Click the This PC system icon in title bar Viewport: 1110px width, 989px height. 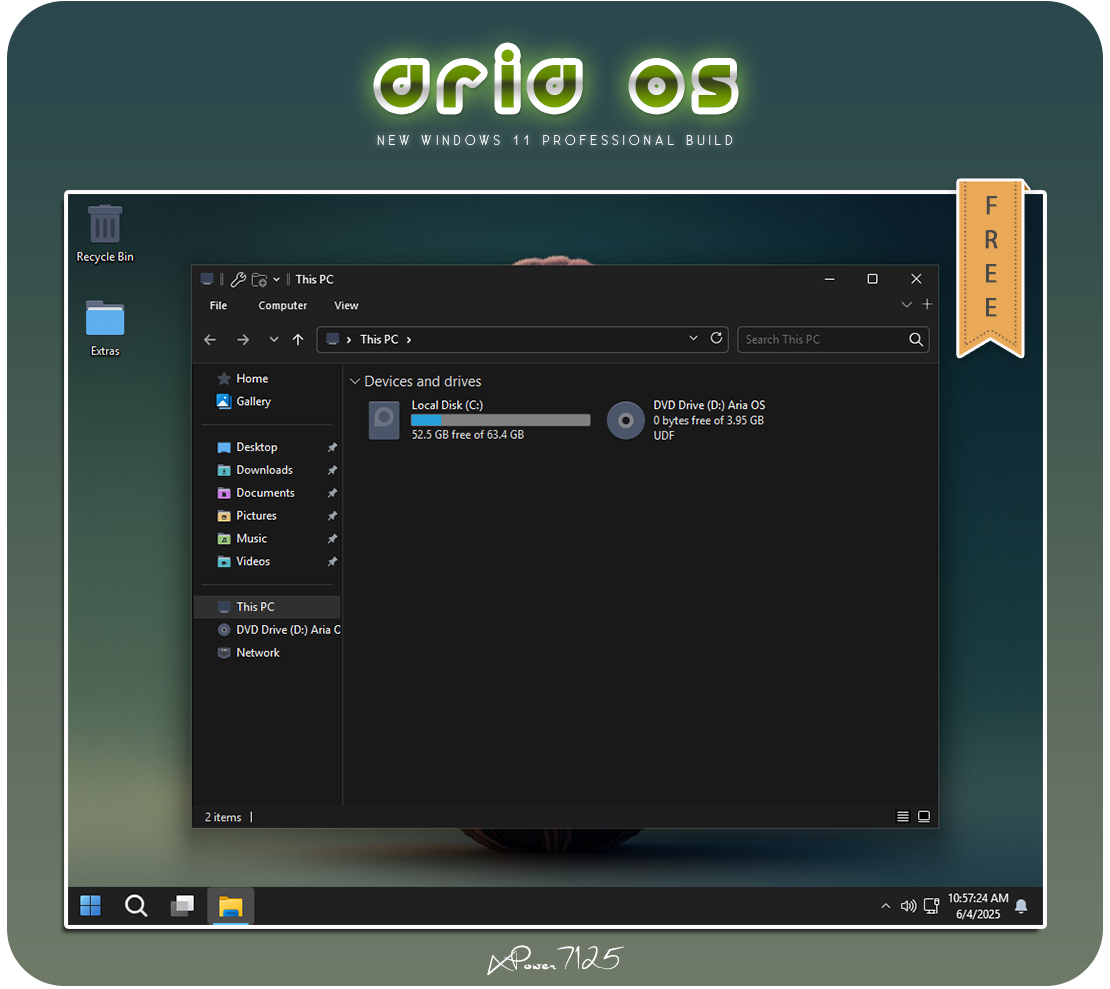click(207, 279)
